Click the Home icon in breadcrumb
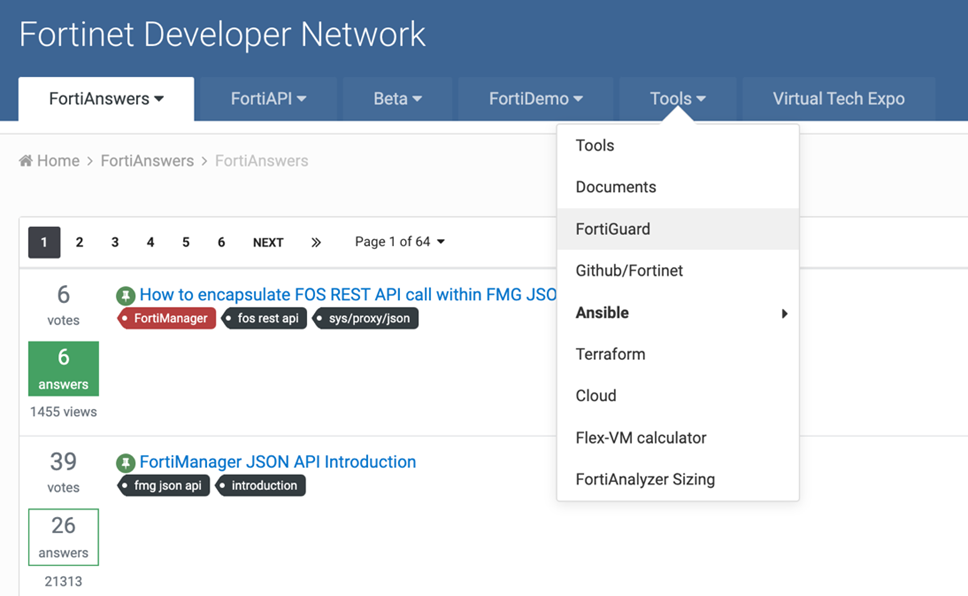The height and width of the screenshot is (596, 968). click(26, 161)
